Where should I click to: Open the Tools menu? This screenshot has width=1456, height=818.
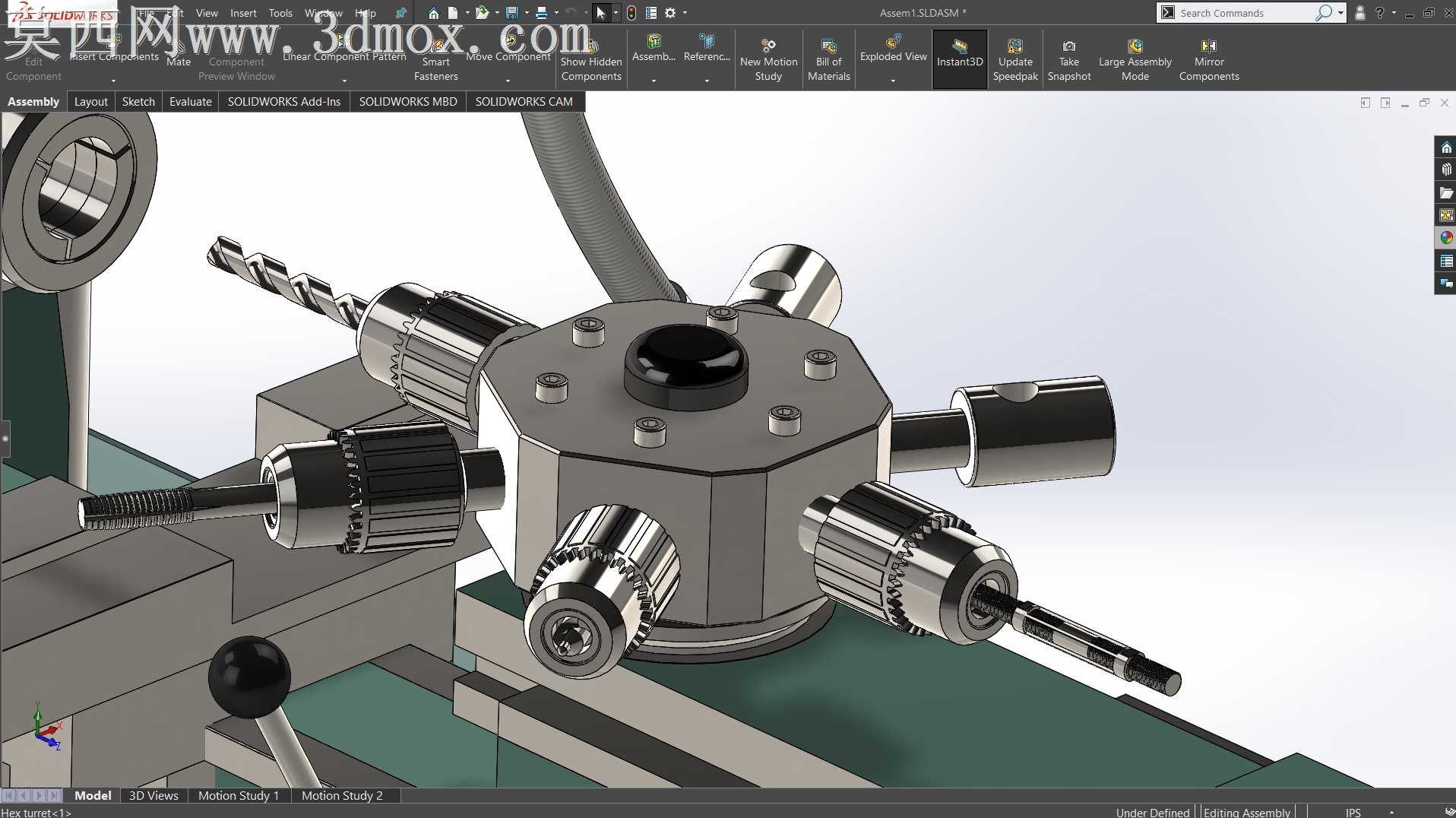click(280, 13)
